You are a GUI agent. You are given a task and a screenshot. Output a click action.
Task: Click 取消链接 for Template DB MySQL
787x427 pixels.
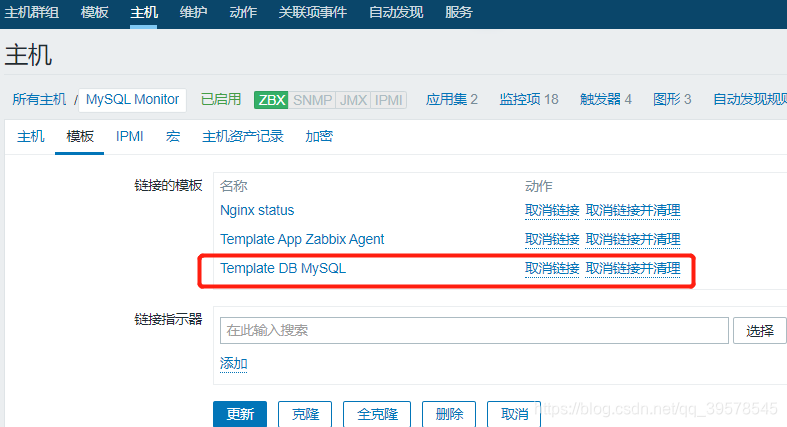tap(552, 269)
